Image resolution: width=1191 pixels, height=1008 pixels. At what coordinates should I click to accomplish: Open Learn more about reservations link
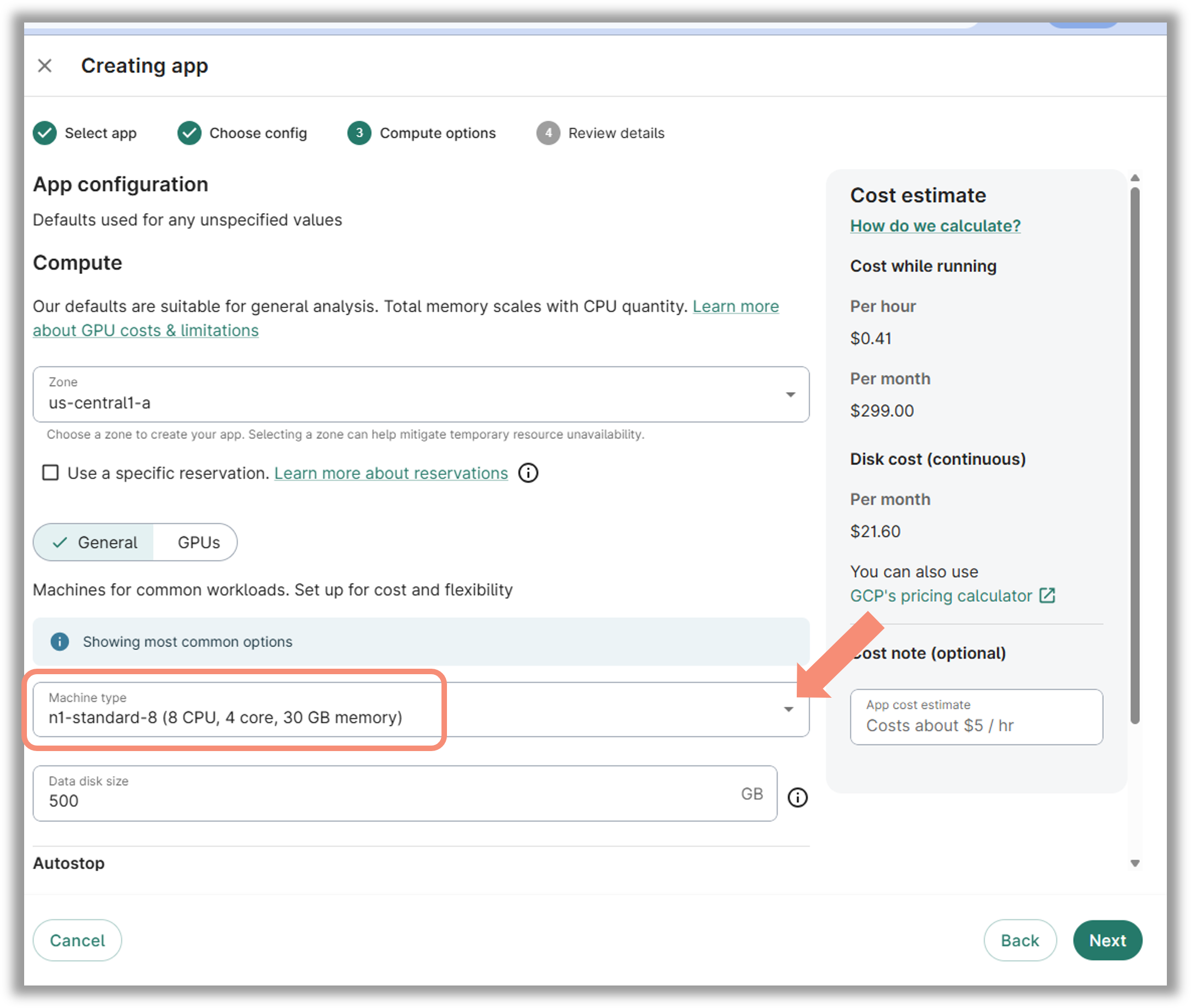point(391,473)
